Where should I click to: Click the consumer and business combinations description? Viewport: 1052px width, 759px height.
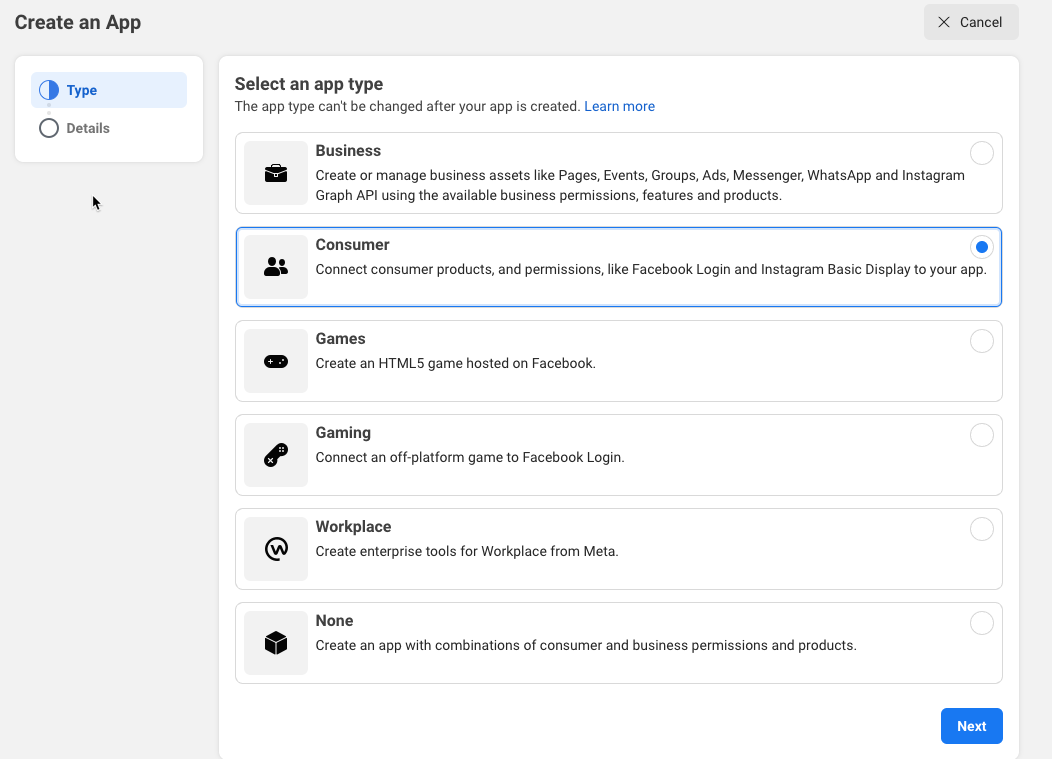pos(586,645)
